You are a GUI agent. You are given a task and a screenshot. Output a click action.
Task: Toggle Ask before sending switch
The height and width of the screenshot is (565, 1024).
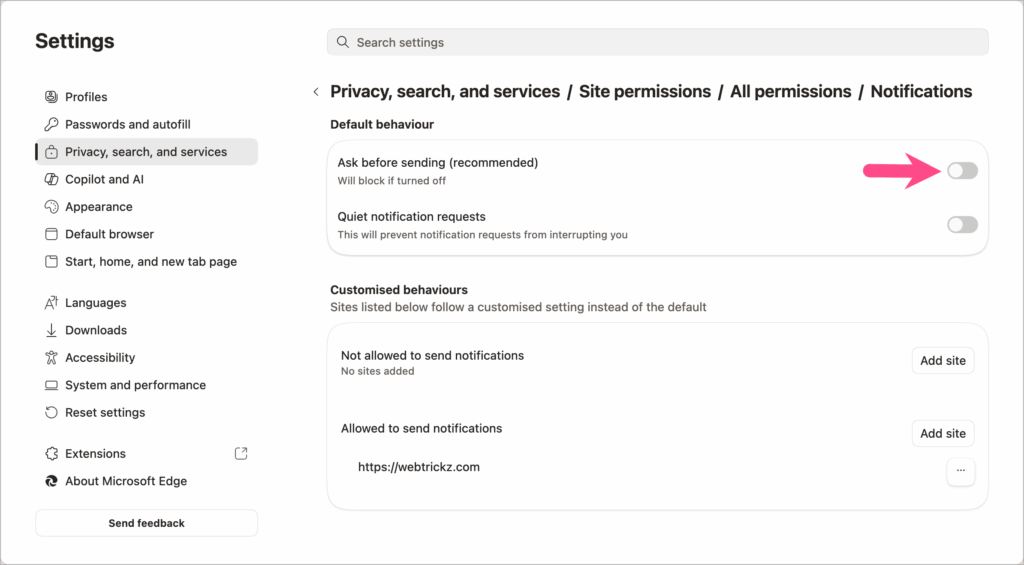point(963,170)
